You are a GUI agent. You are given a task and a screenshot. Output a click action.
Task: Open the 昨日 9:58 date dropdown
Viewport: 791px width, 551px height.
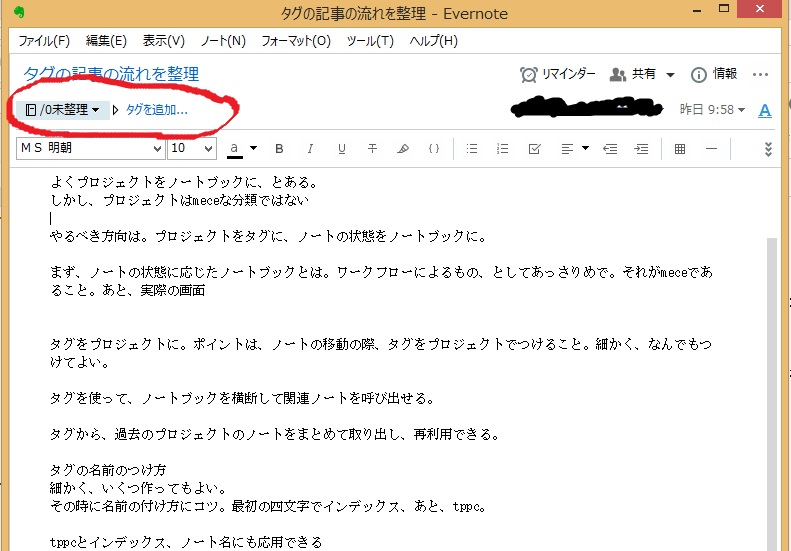(x=712, y=109)
